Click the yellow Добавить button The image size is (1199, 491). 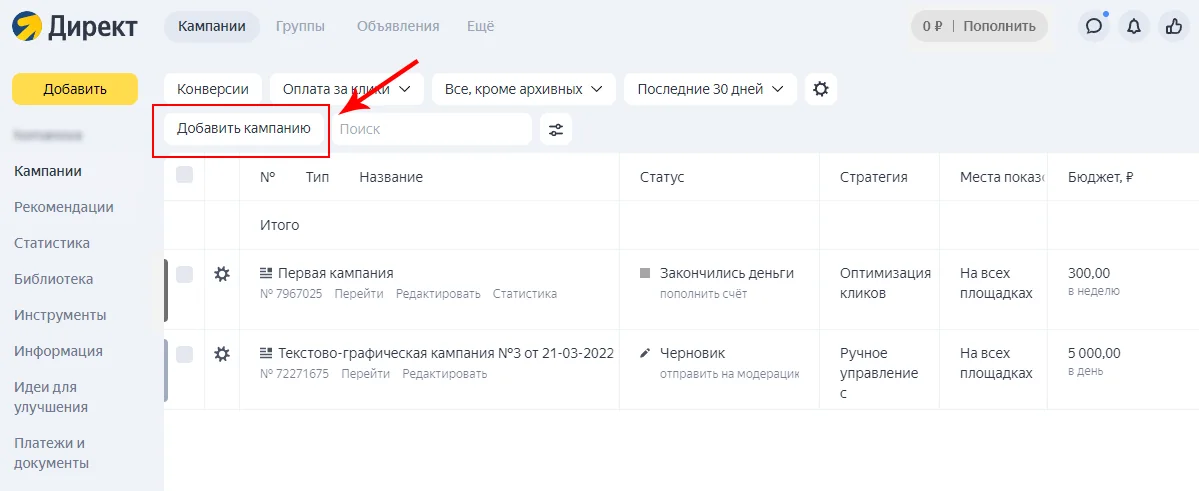tap(75, 89)
